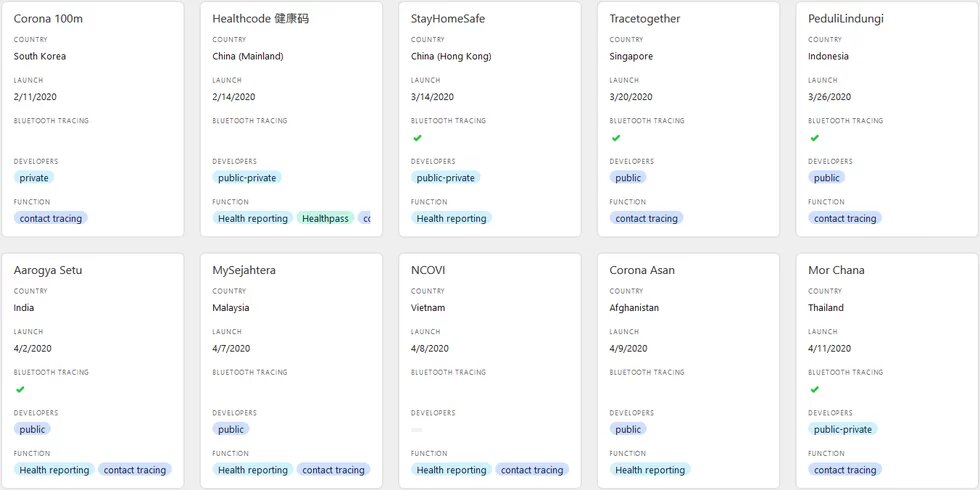Select the Corona Asan card title
This screenshot has width=980, height=490.
pyautogui.click(x=642, y=270)
